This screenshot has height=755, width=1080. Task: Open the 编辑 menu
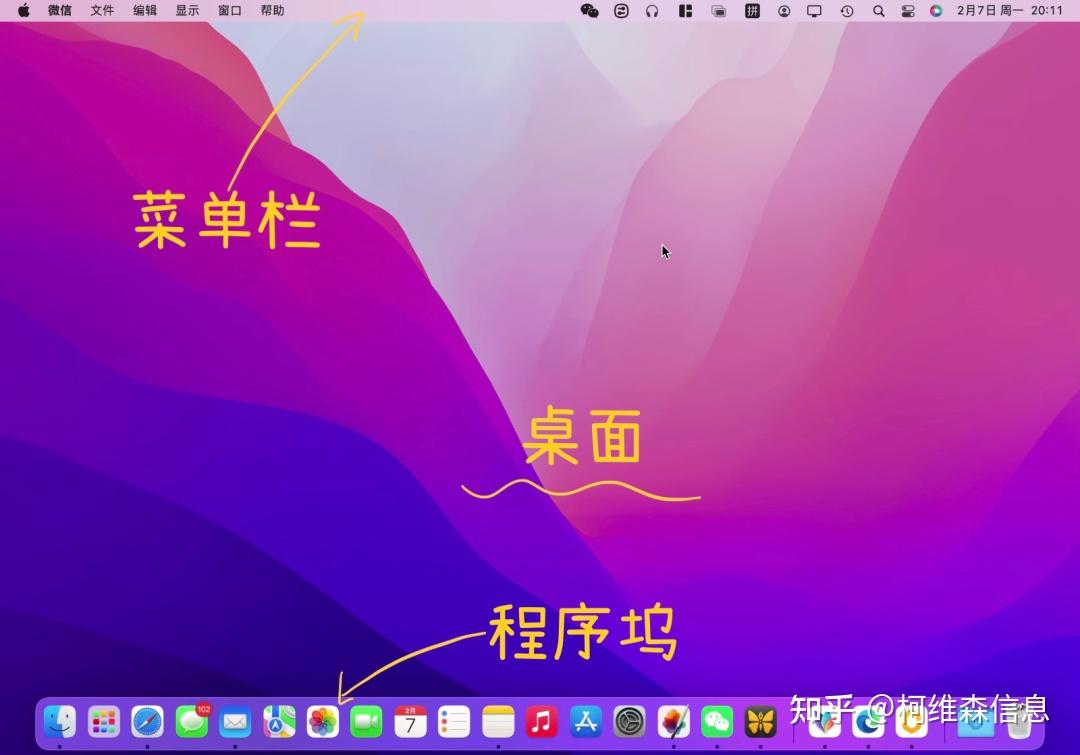point(145,10)
